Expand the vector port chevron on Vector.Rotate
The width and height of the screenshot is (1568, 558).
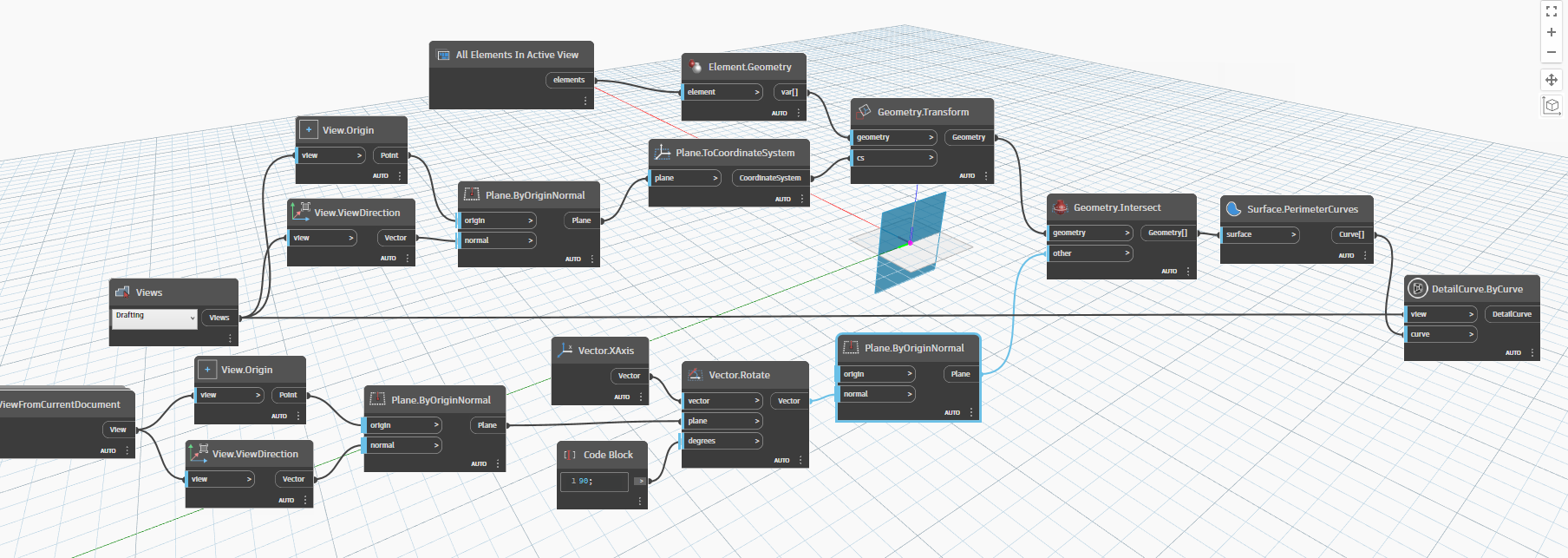(757, 401)
